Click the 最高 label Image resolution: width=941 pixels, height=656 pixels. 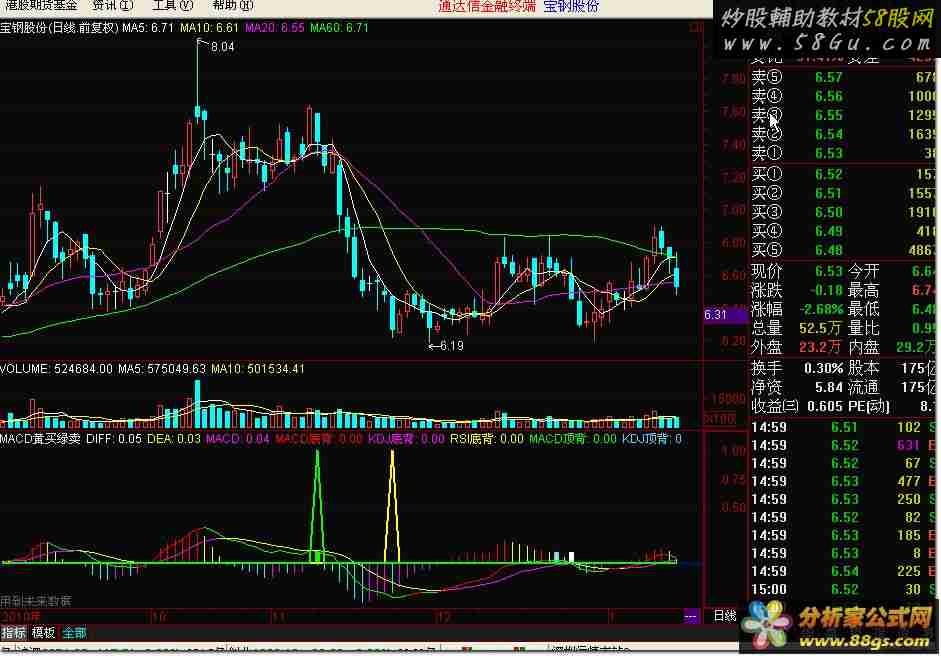tap(863, 290)
